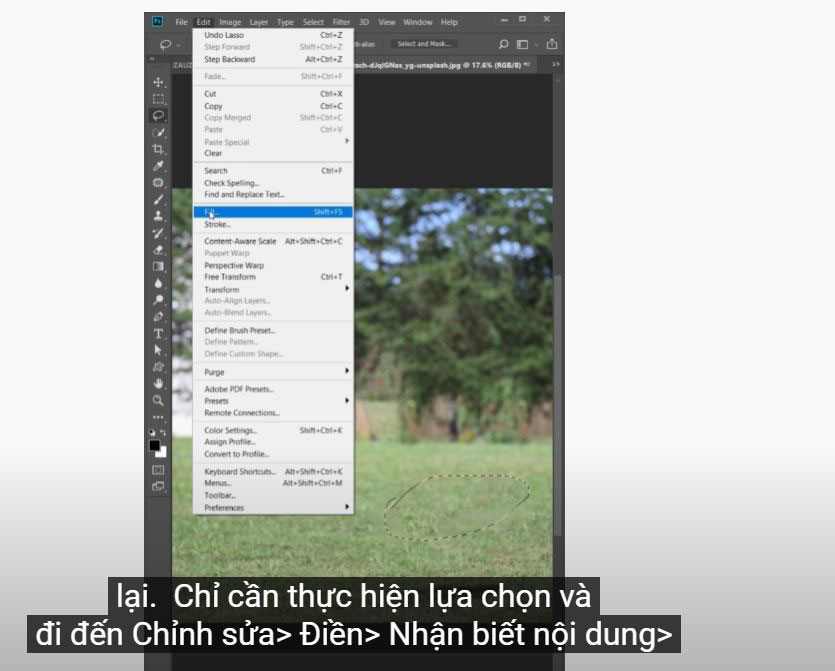Select the Eyedropper tool
835x671 pixels.
(x=158, y=166)
